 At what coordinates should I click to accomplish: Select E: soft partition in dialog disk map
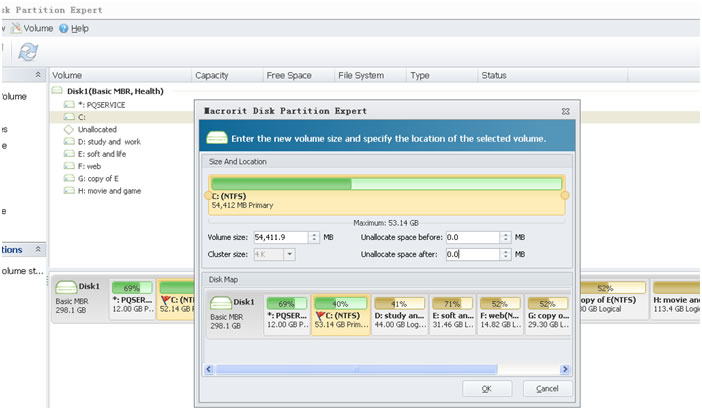pyautogui.click(x=453, y=314)
